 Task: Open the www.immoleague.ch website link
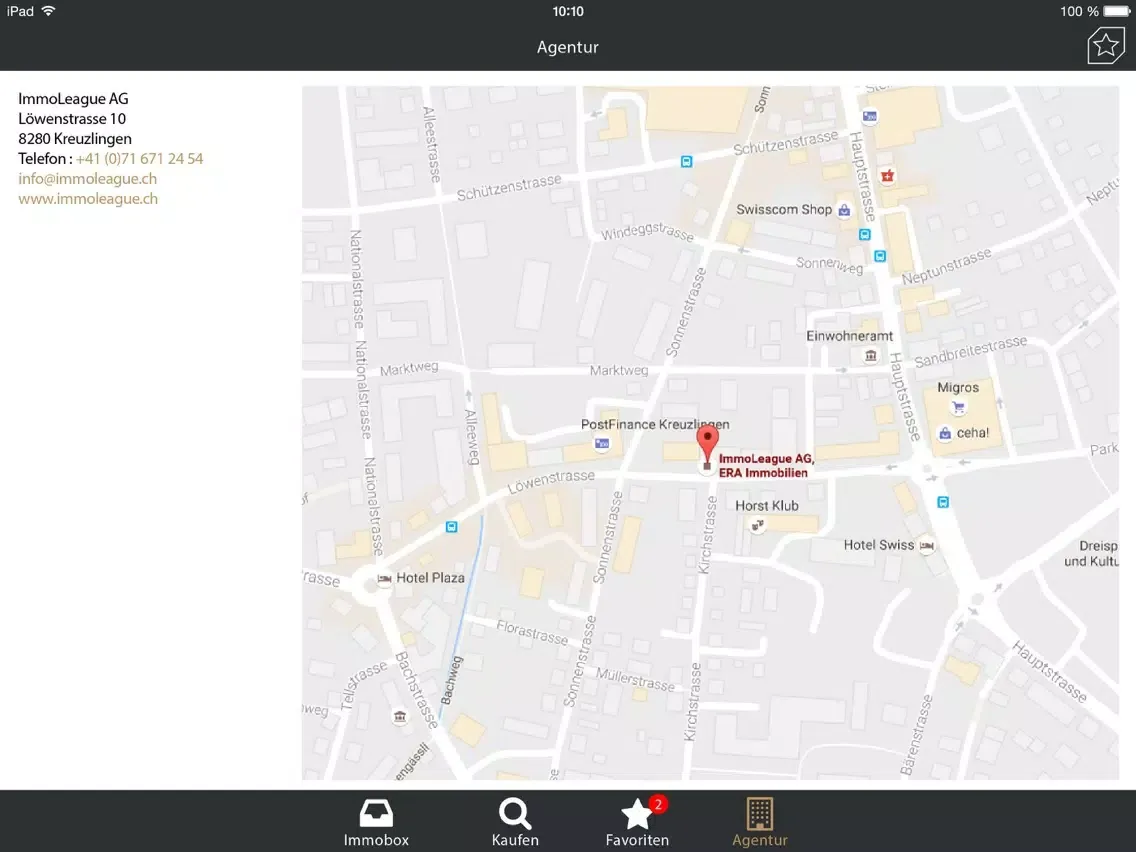point(88,199)
